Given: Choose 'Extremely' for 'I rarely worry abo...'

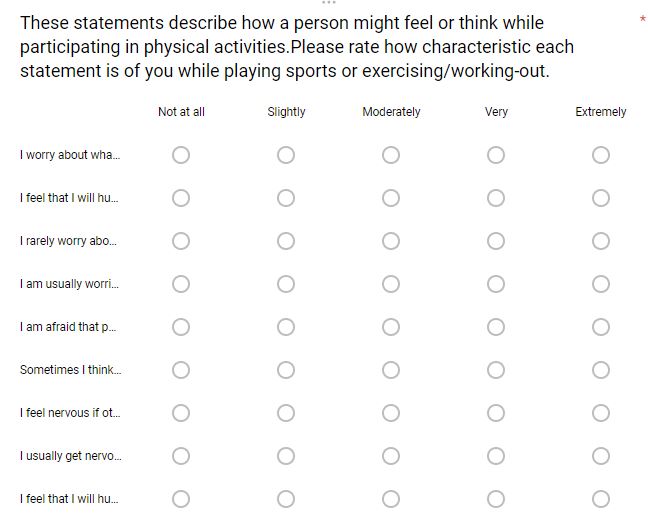Looking at the screenshot, I should (x=601, y=241).
